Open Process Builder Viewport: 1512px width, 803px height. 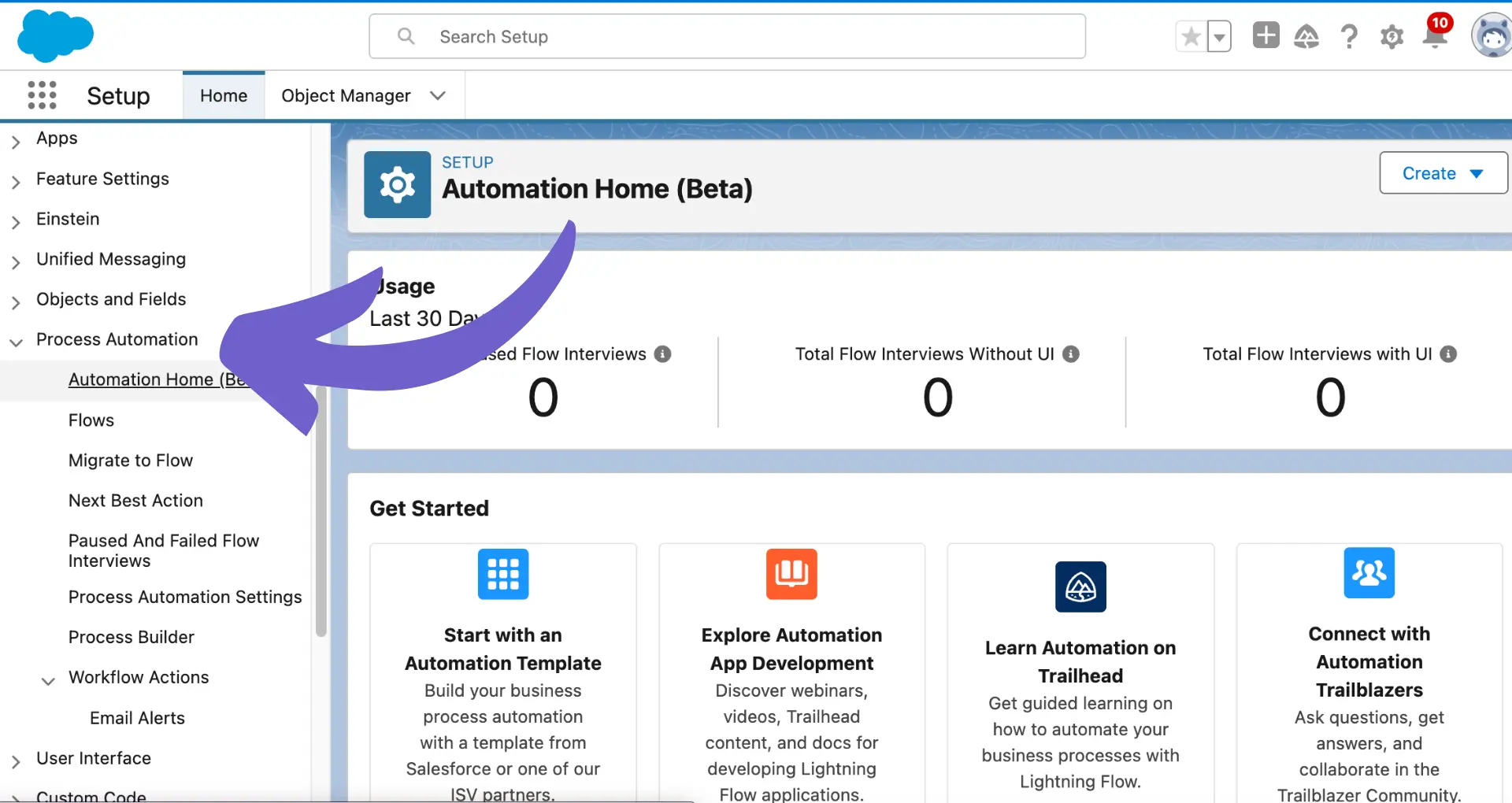[x=132, y=637]
